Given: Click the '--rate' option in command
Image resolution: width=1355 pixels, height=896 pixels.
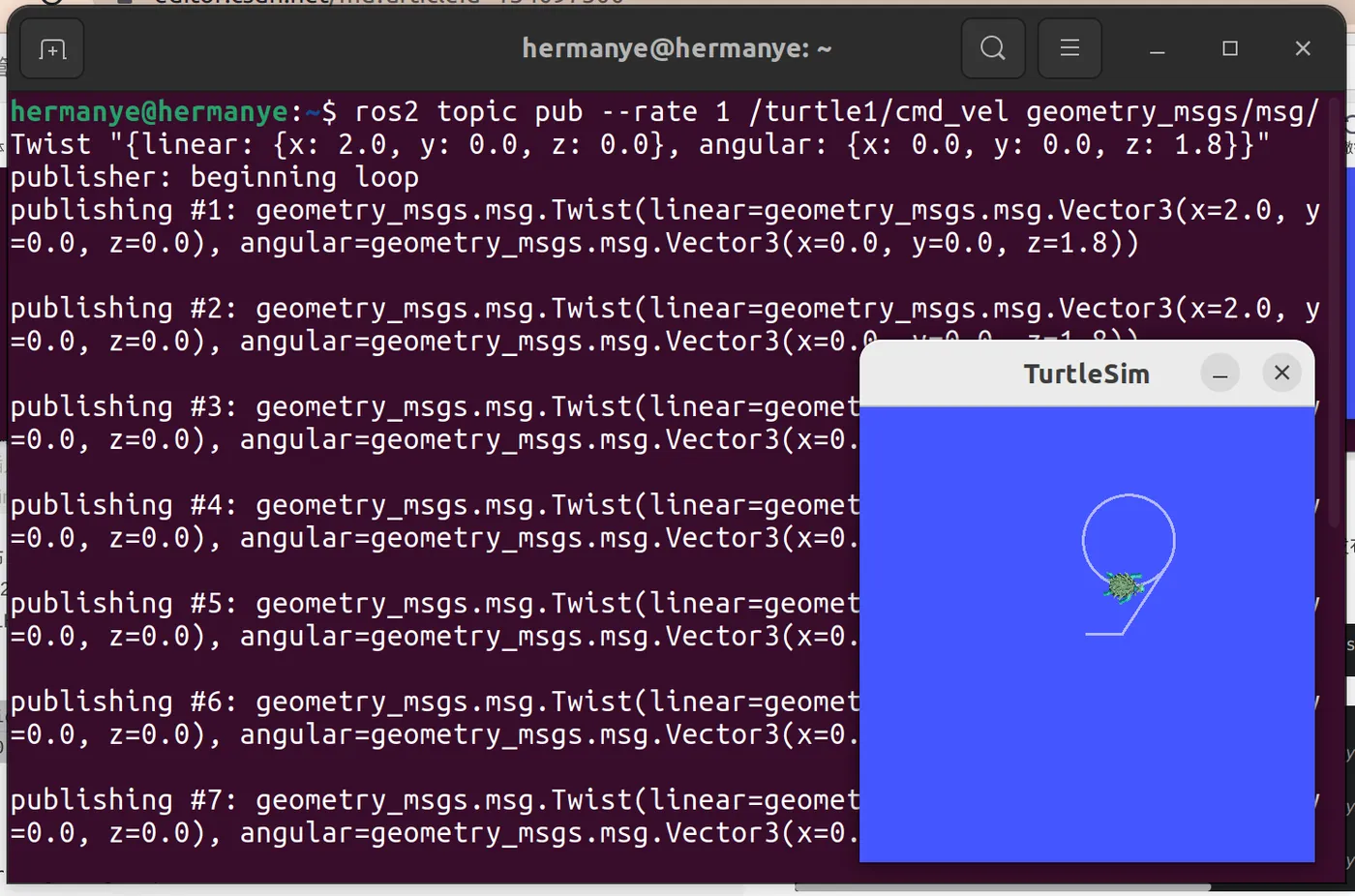Looking at the screenshot, I should tap(648, 112).
